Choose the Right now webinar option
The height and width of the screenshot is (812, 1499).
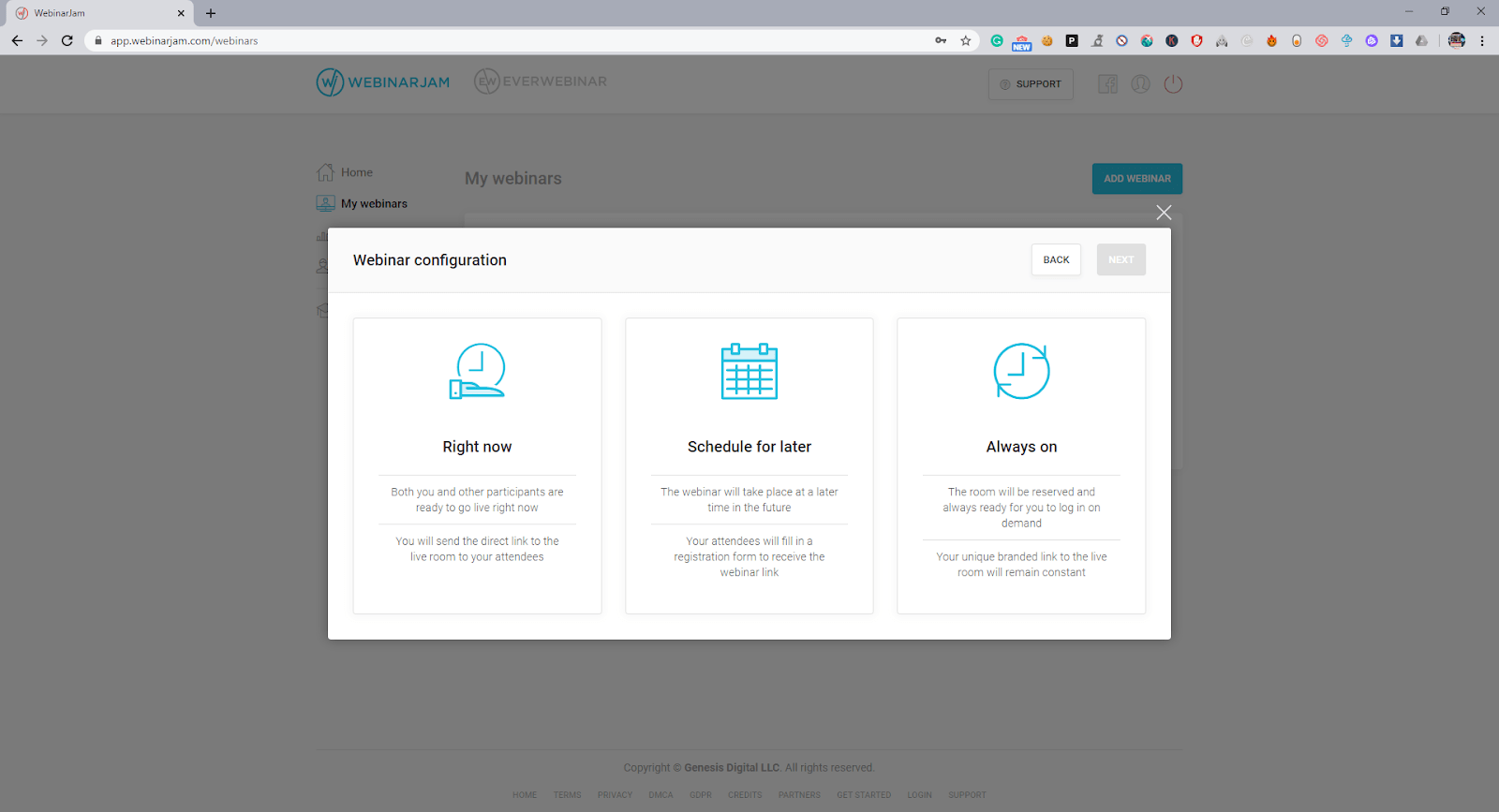point(477,466)
